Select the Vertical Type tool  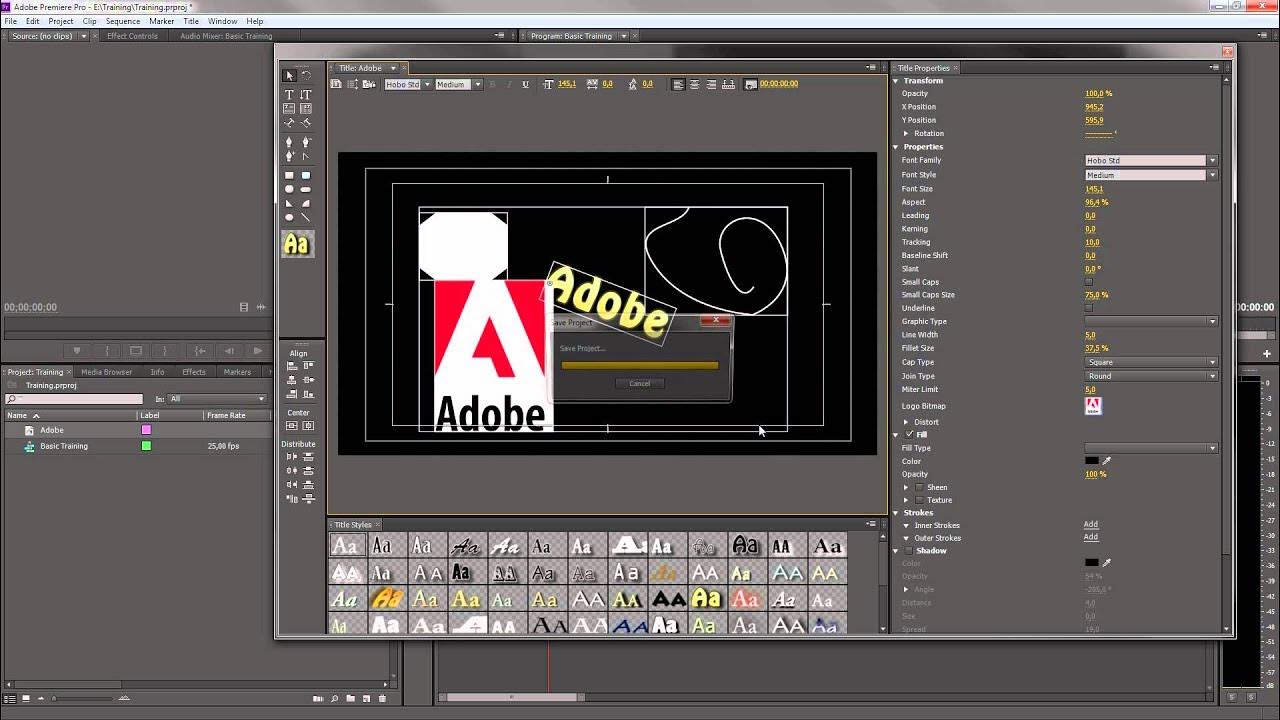click(x=306, y=95)
